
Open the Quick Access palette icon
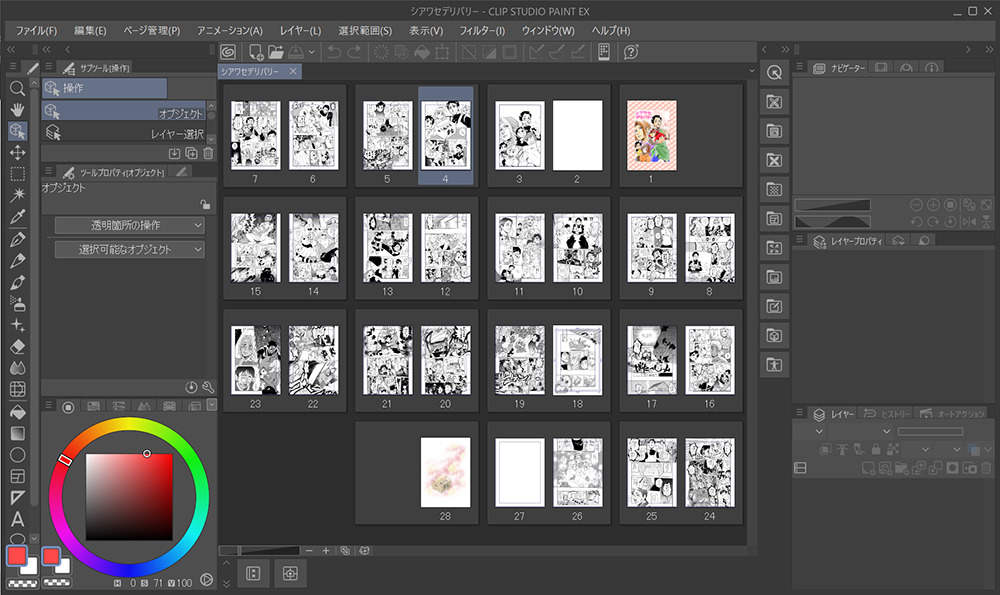click(x=774, y=73)
